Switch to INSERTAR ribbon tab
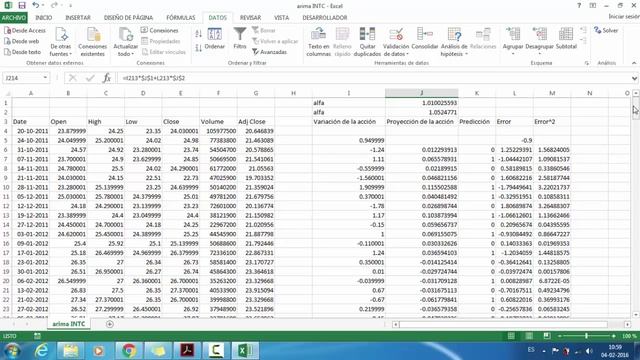 (78, 18)
